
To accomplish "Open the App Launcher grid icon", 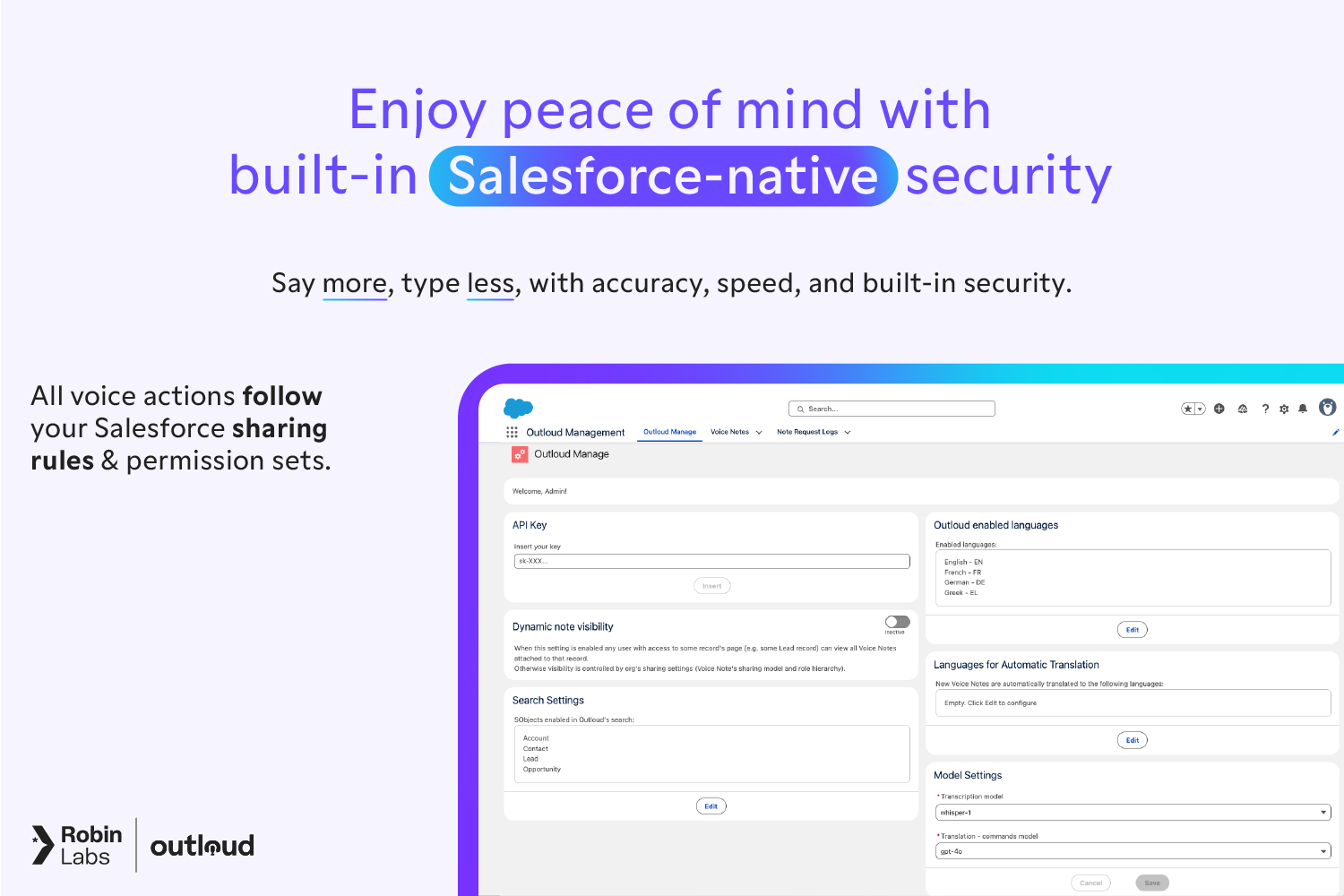I will pos(512,432).
